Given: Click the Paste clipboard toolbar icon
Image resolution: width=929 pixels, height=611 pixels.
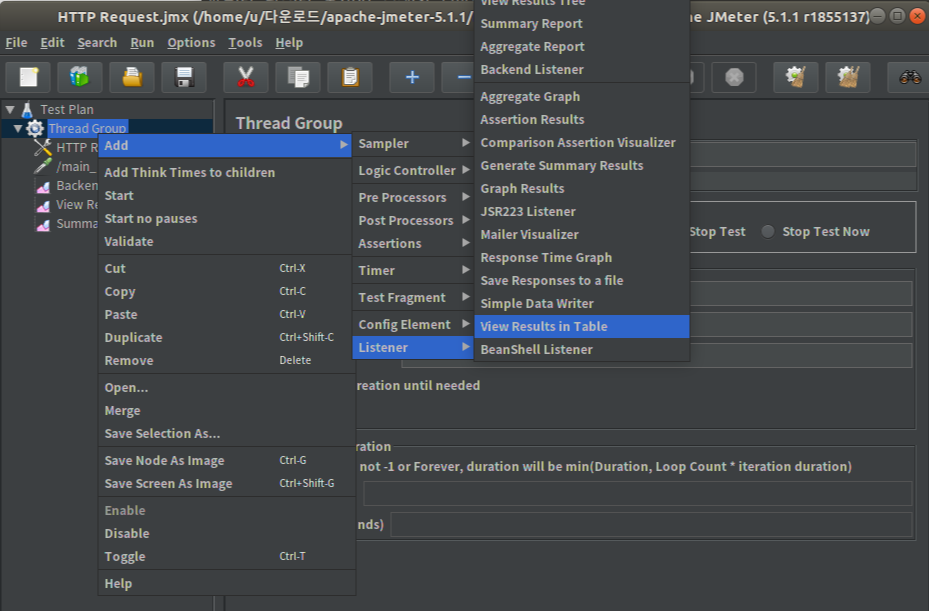Looking at the screenshot, I should pos(350,77).
